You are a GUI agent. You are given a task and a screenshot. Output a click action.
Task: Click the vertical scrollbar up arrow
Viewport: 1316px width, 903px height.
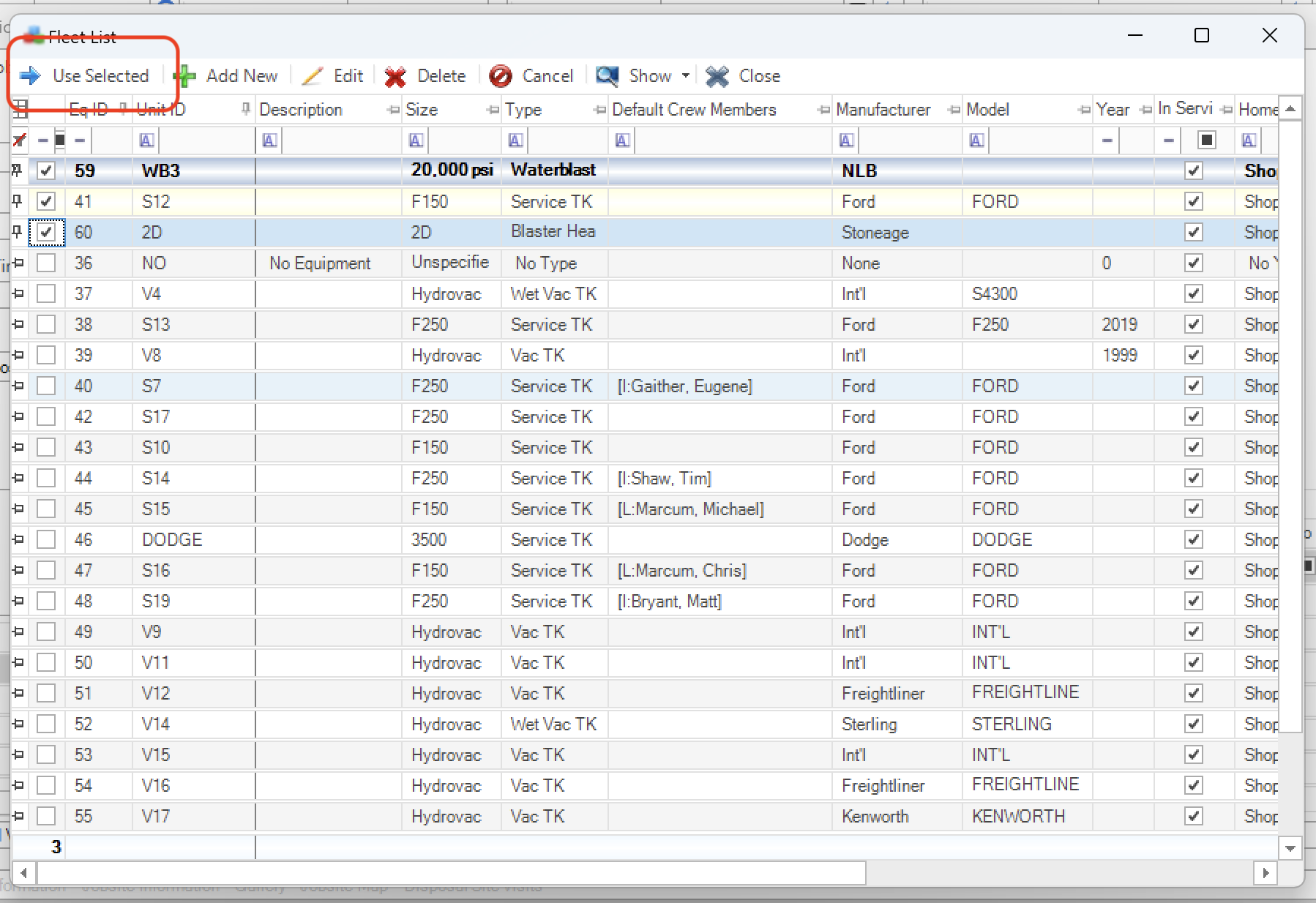pos(1290,108)
